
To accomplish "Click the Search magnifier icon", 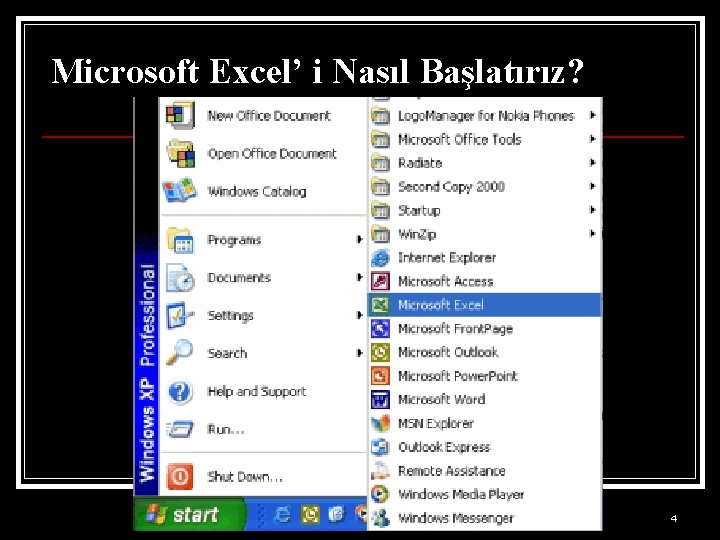I will tap(180, 353).
